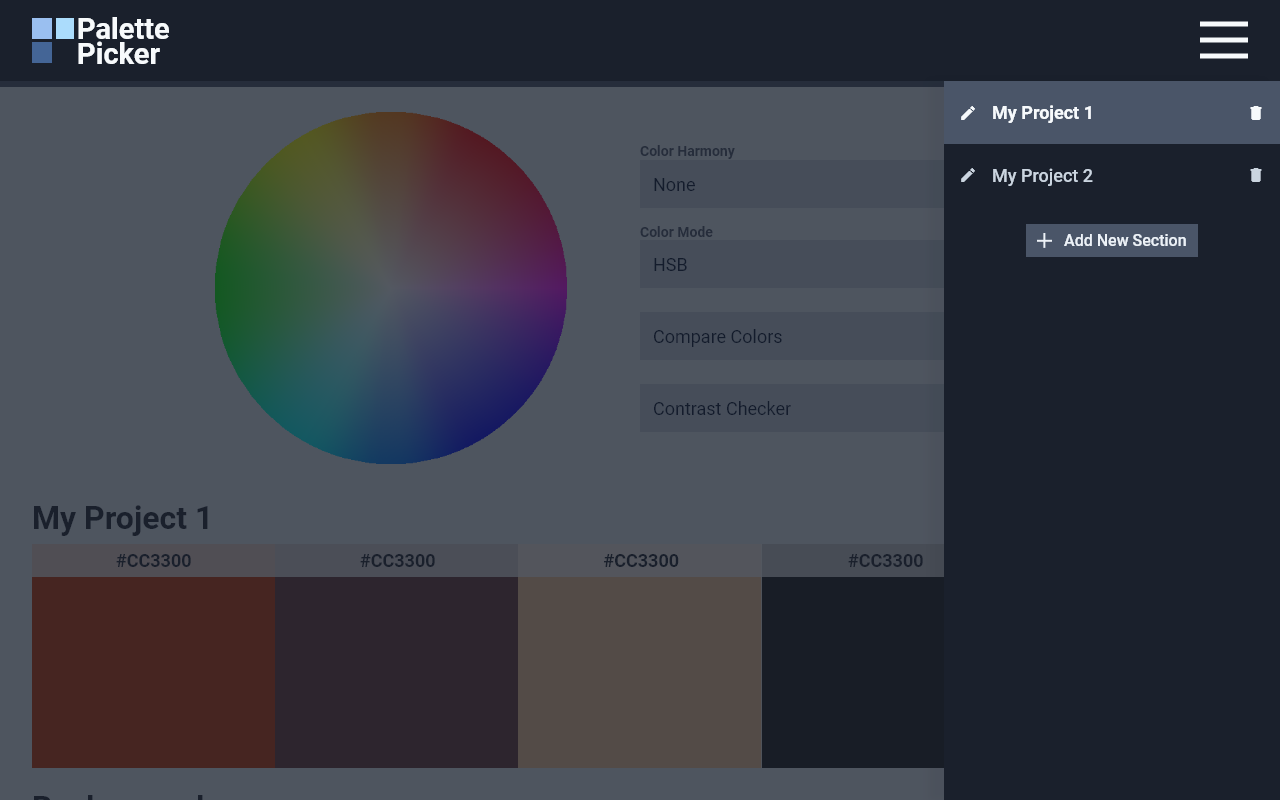Screen dimensions: 1280x800
Task: Rename My Project 1 via pencil icon
Action: tap(967, 112)
